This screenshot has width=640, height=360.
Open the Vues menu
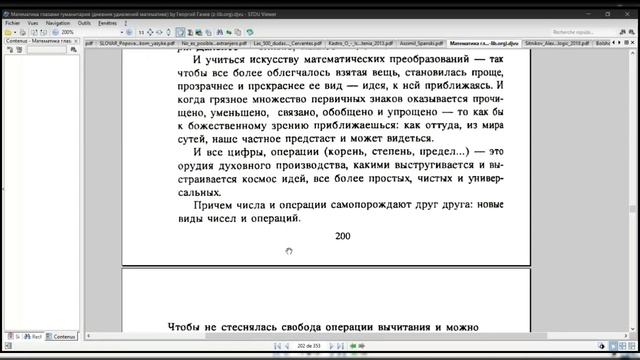point(33,23)
